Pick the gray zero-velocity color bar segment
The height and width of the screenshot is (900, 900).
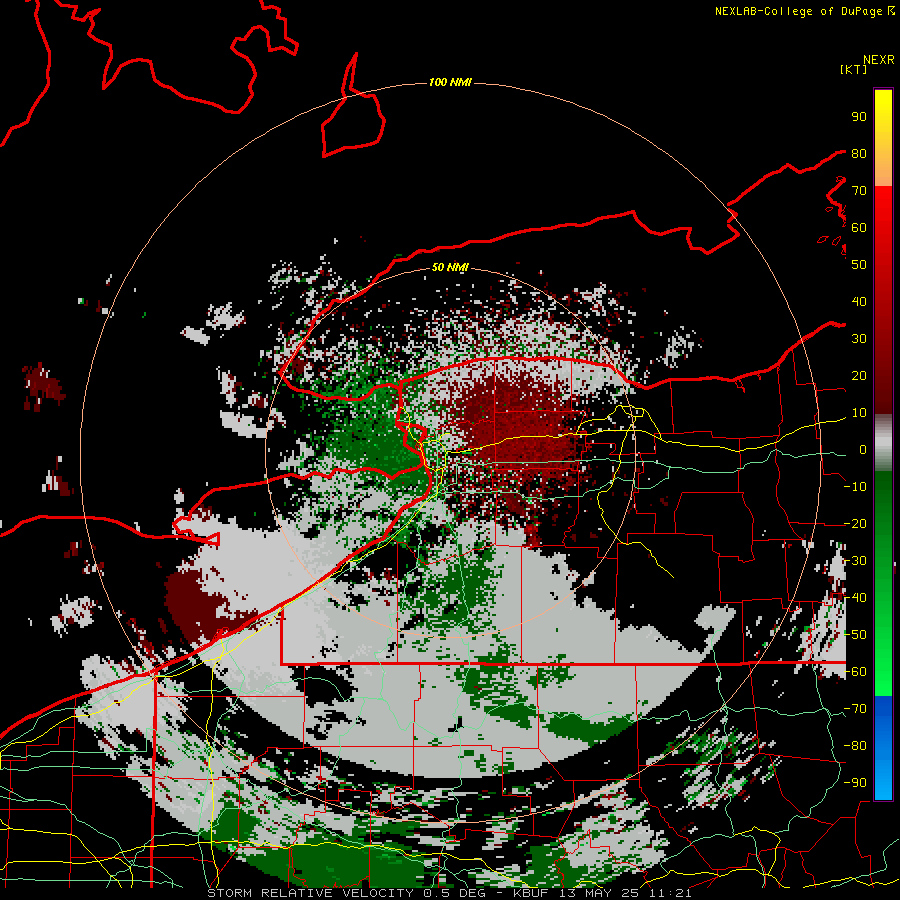coord(883,443)
